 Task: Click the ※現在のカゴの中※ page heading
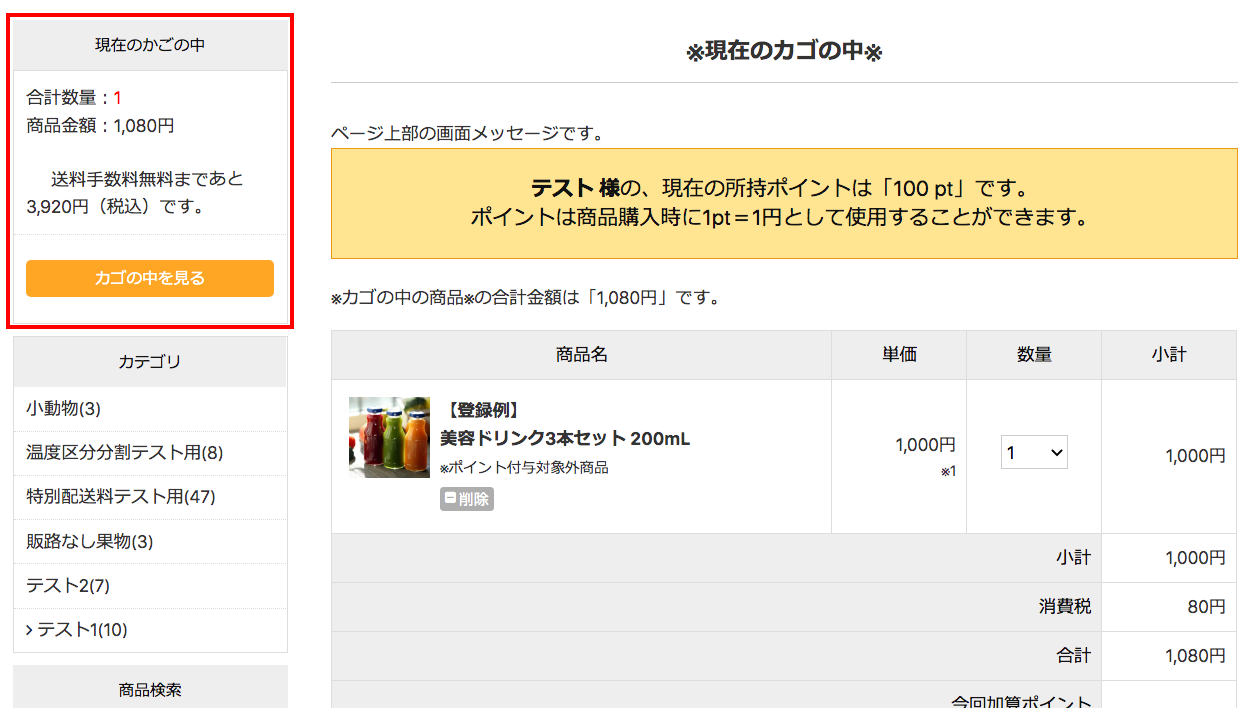[x=784, y=52]
